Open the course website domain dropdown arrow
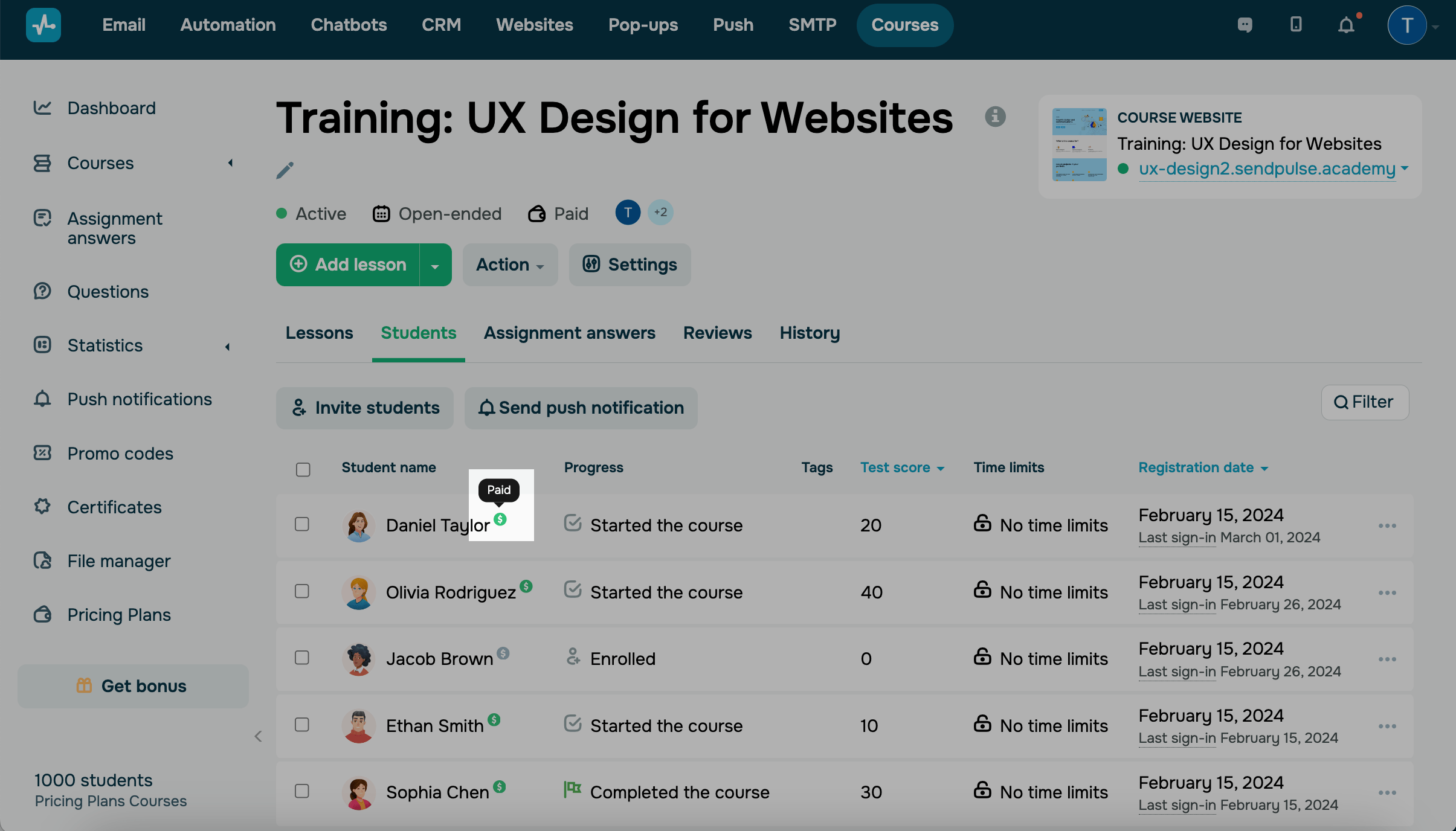The height and width of the screenshot is (831, 1456). (1405, 168)
